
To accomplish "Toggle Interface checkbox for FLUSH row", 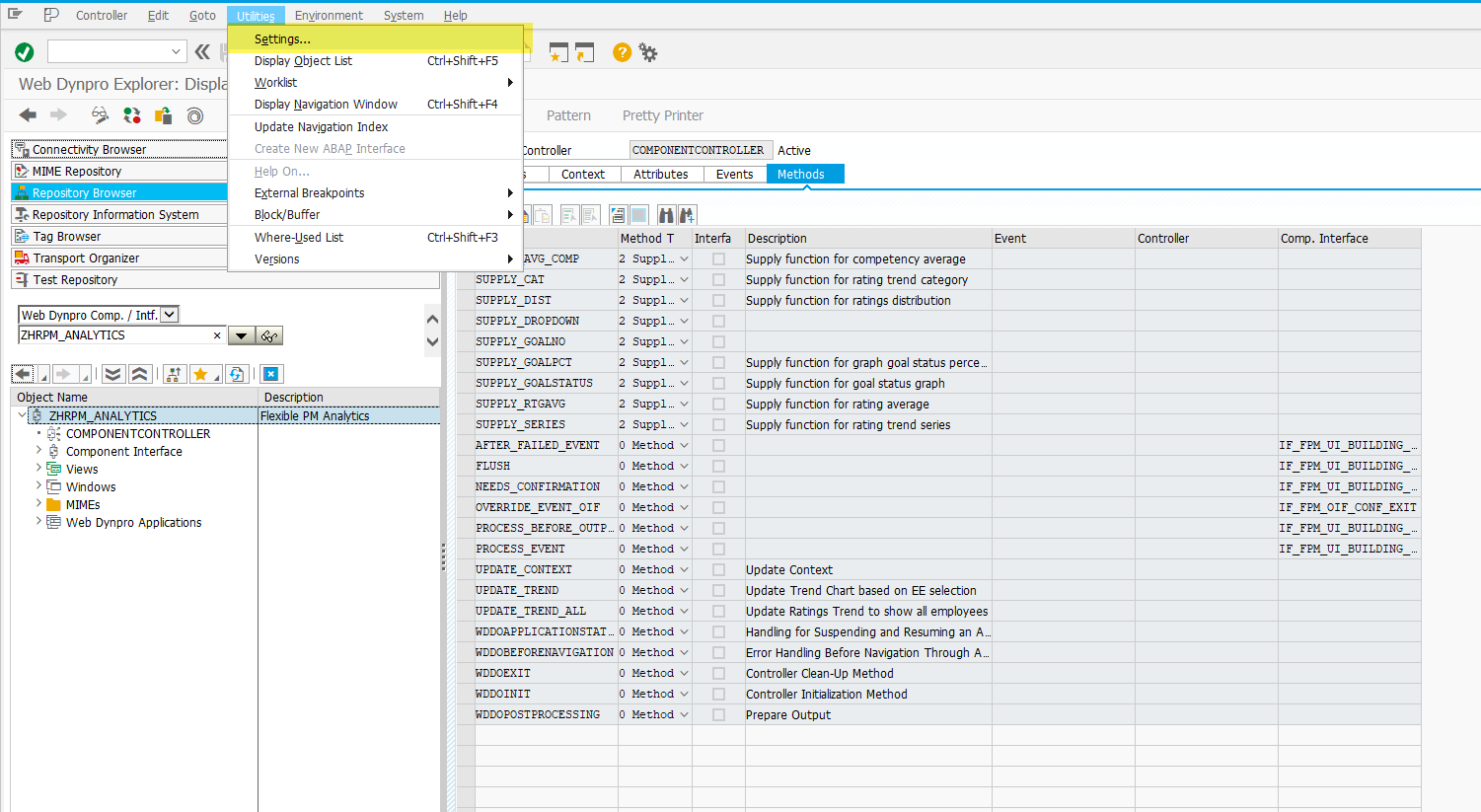I will click(x=718, y=467).
